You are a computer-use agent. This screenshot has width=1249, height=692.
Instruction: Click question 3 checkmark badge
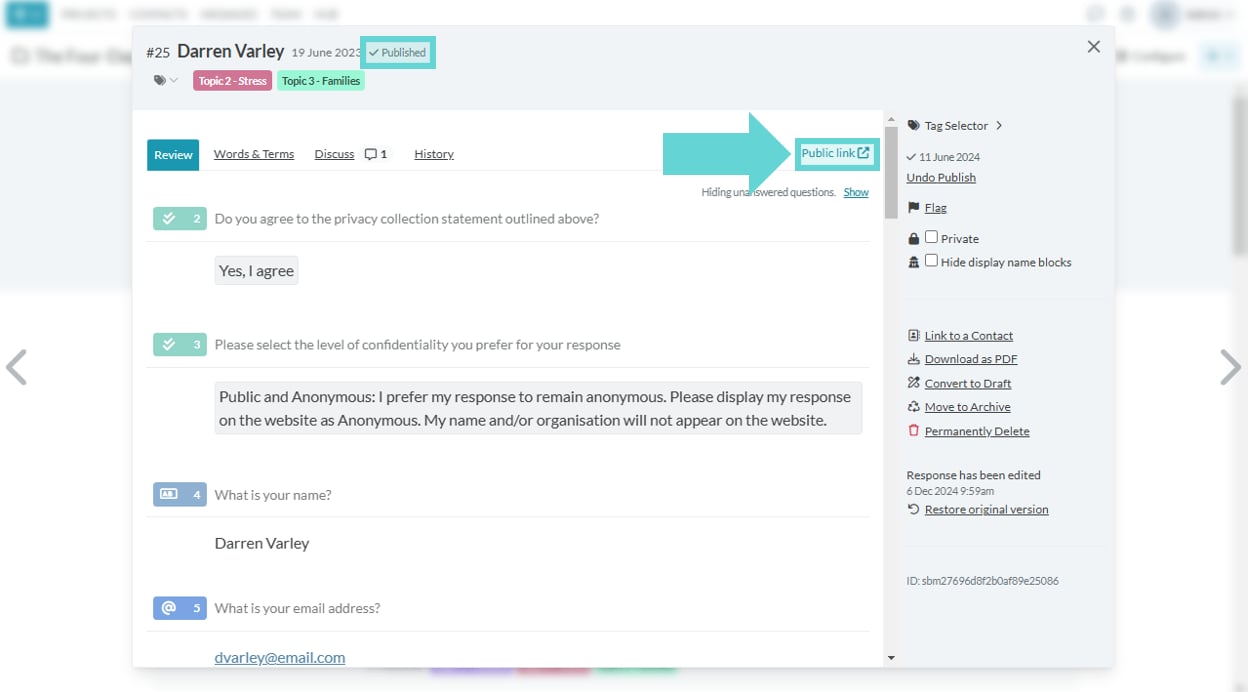coord(180,344)
